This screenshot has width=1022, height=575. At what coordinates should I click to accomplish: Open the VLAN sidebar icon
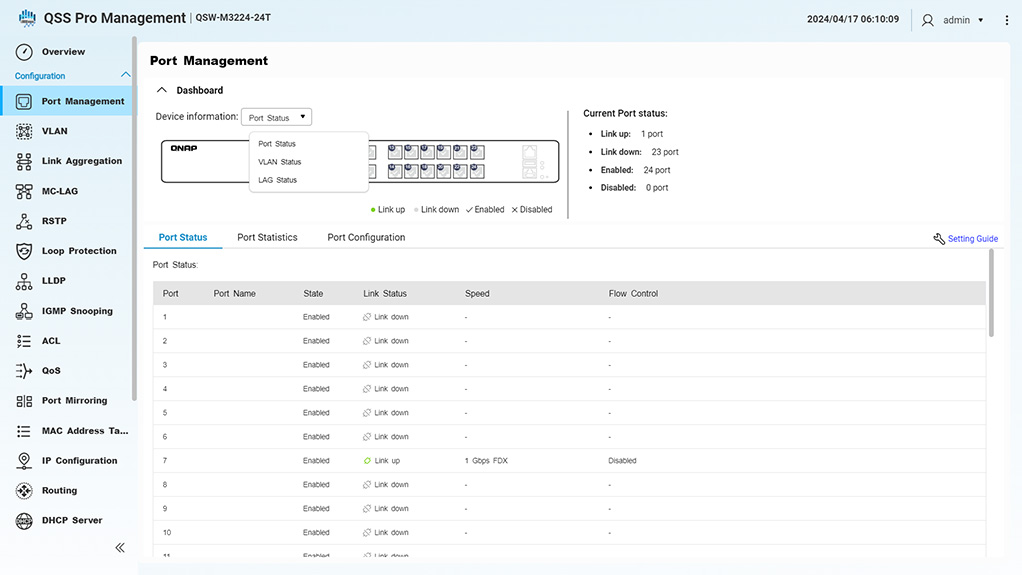click(x=24, y=131)
